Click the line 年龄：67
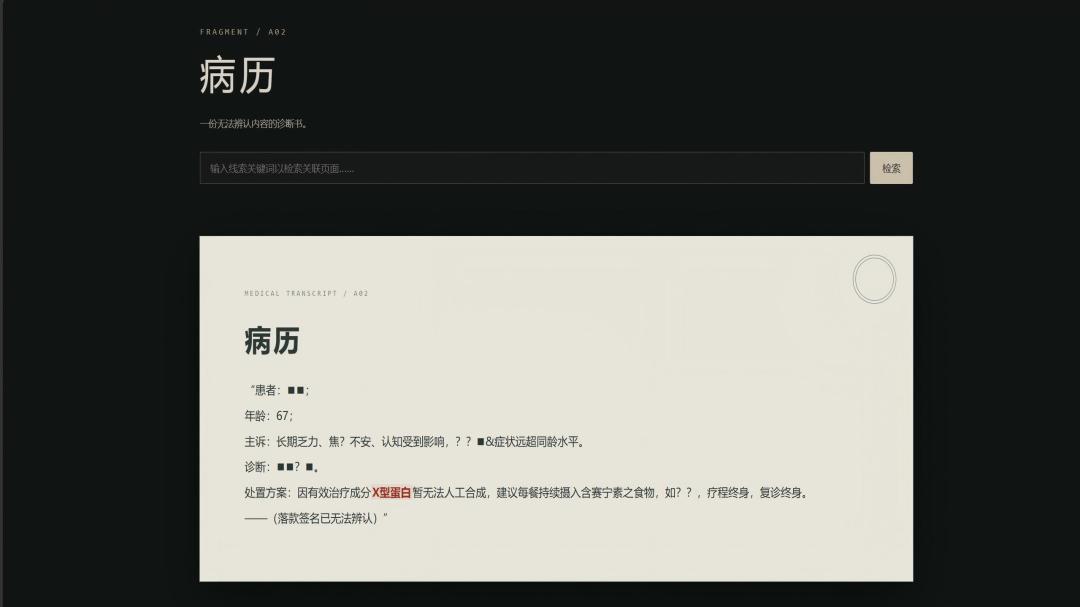The width and height of the screenshot is (1080, 607). tap(269, 416)
